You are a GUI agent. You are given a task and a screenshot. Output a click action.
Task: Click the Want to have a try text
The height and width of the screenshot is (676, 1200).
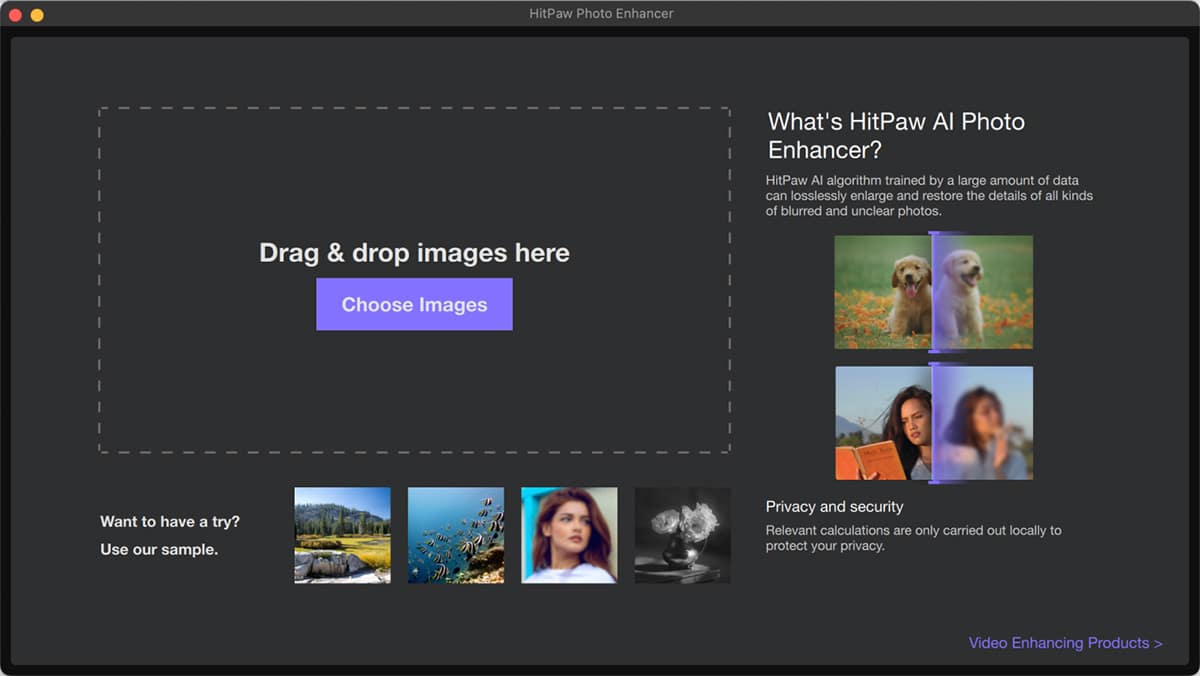tap(170, 522)
